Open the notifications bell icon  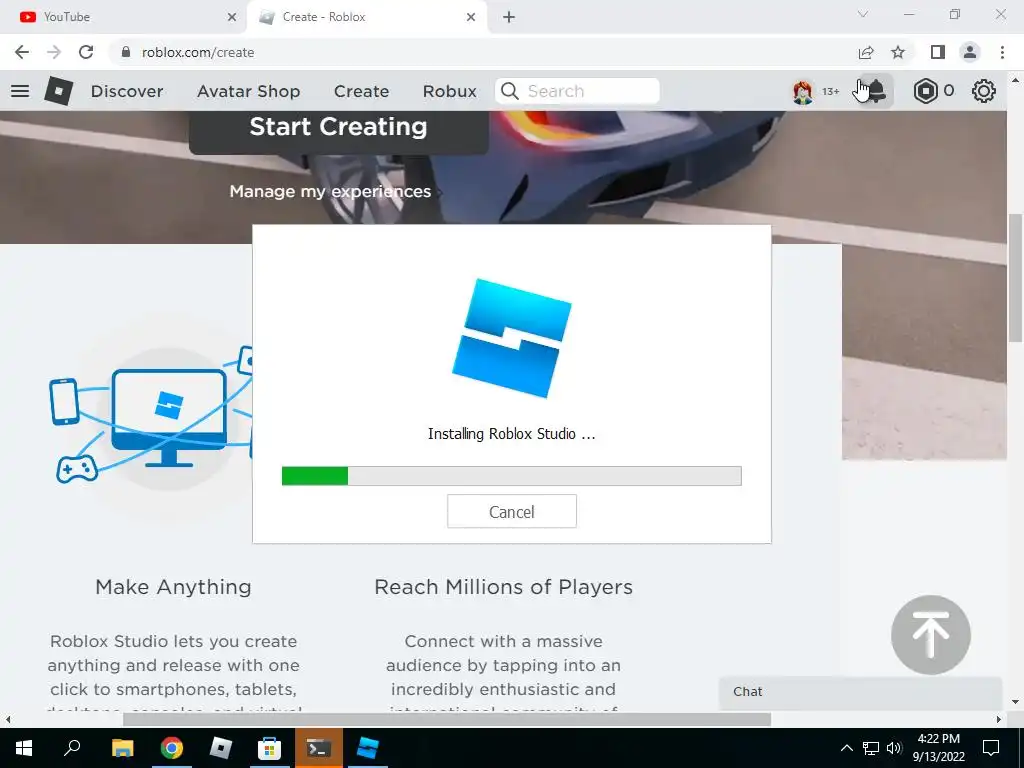(875, 91)
